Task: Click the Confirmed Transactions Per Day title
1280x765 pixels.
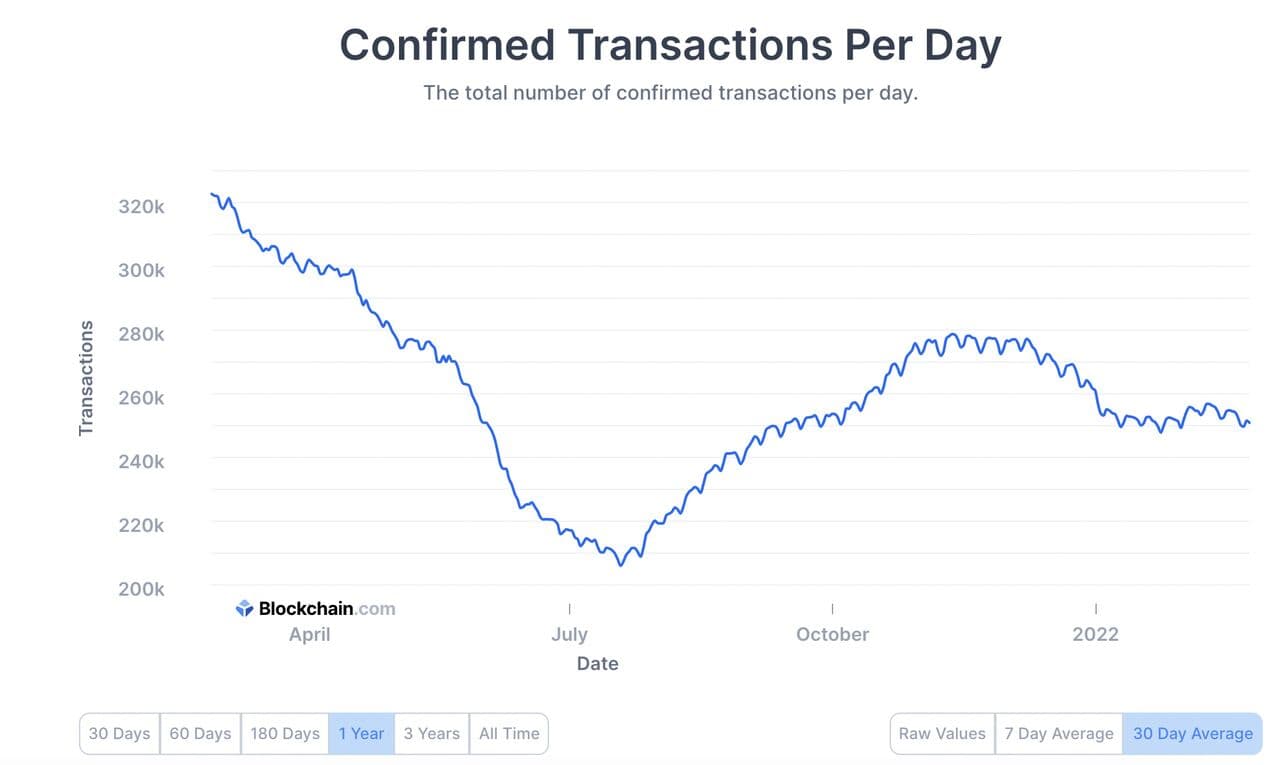Action: 670,45
